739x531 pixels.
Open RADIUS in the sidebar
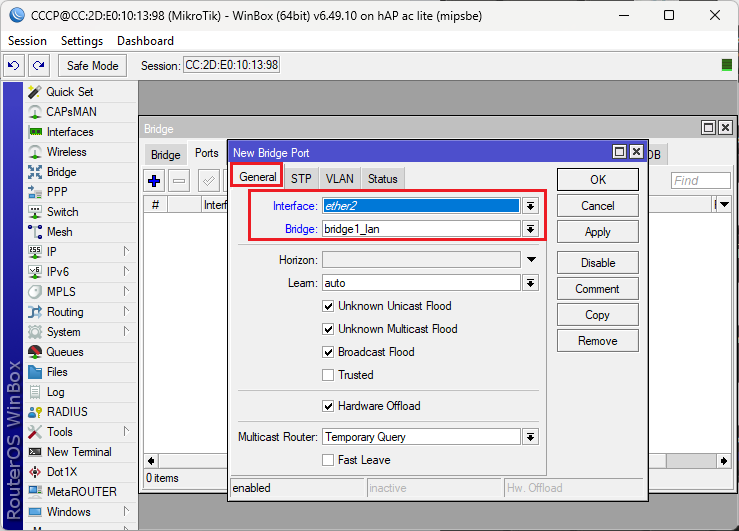[67, 412]
